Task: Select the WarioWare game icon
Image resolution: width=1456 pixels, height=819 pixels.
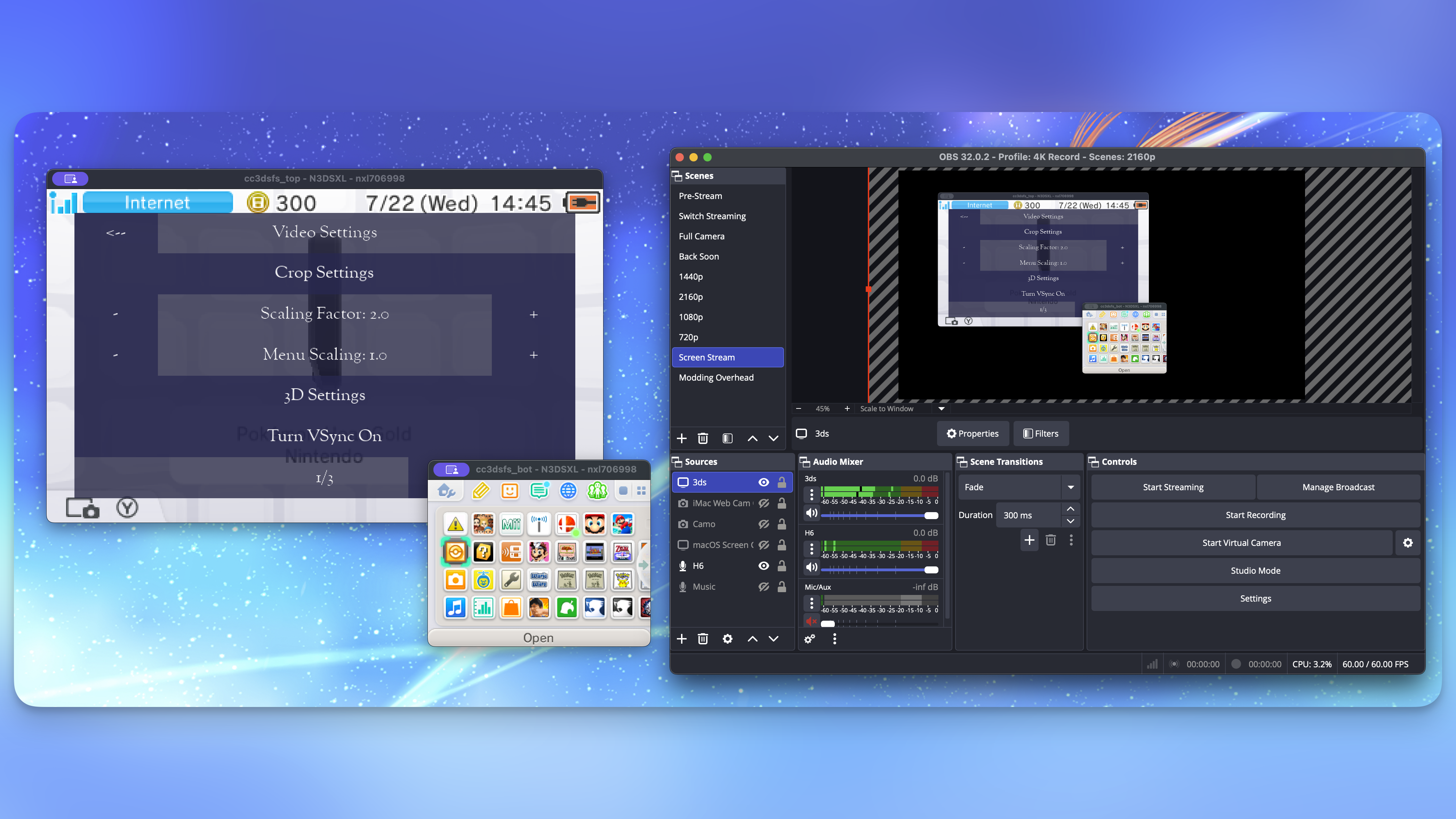Action: tap(539, 580)
